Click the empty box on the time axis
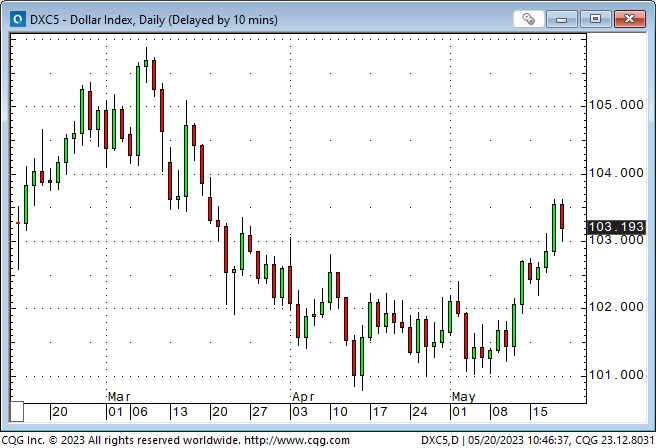Image resolution: width=656 pixels, height=448 pixels. (x=17, y=412)
